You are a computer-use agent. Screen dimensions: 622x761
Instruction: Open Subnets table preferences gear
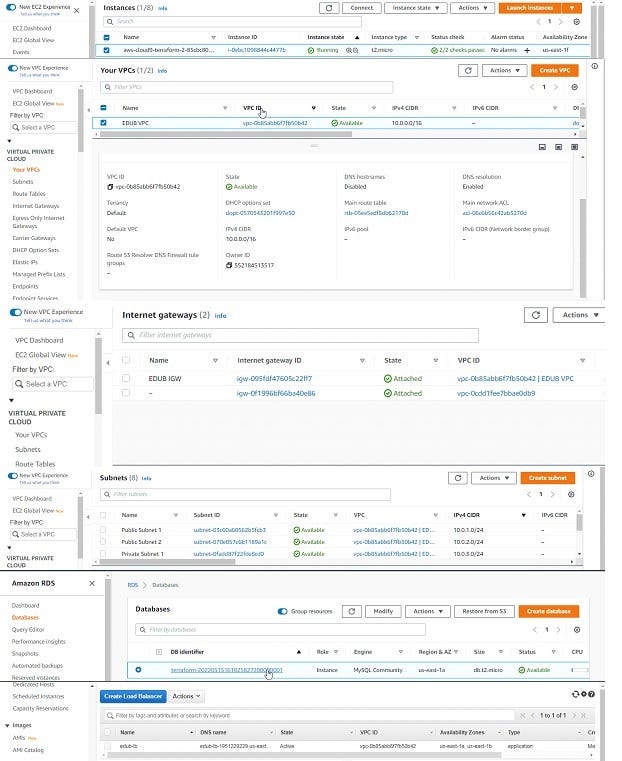point(571,495)
